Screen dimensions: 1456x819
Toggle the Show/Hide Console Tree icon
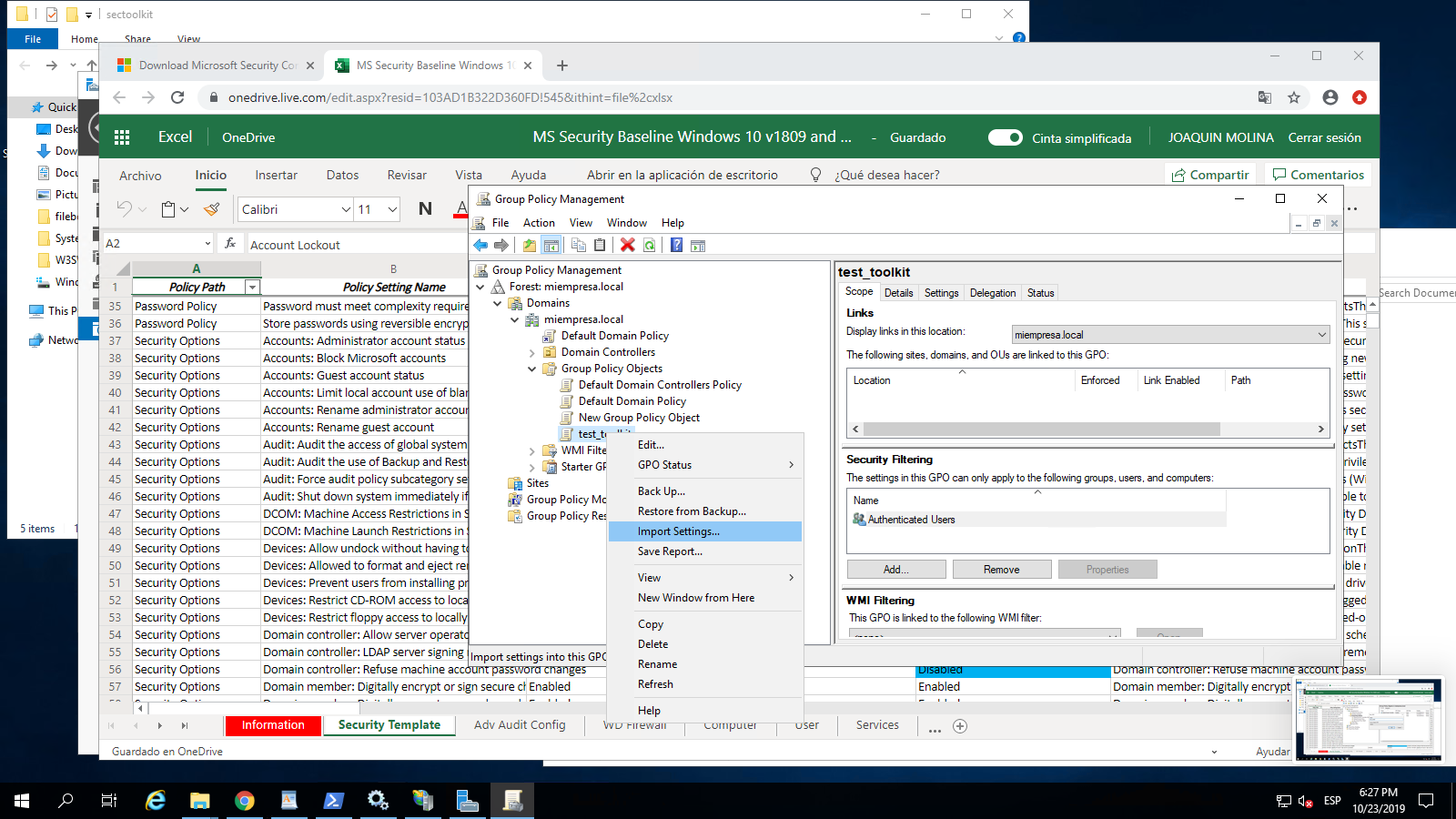pyautogui.click(x=551, y=245)
